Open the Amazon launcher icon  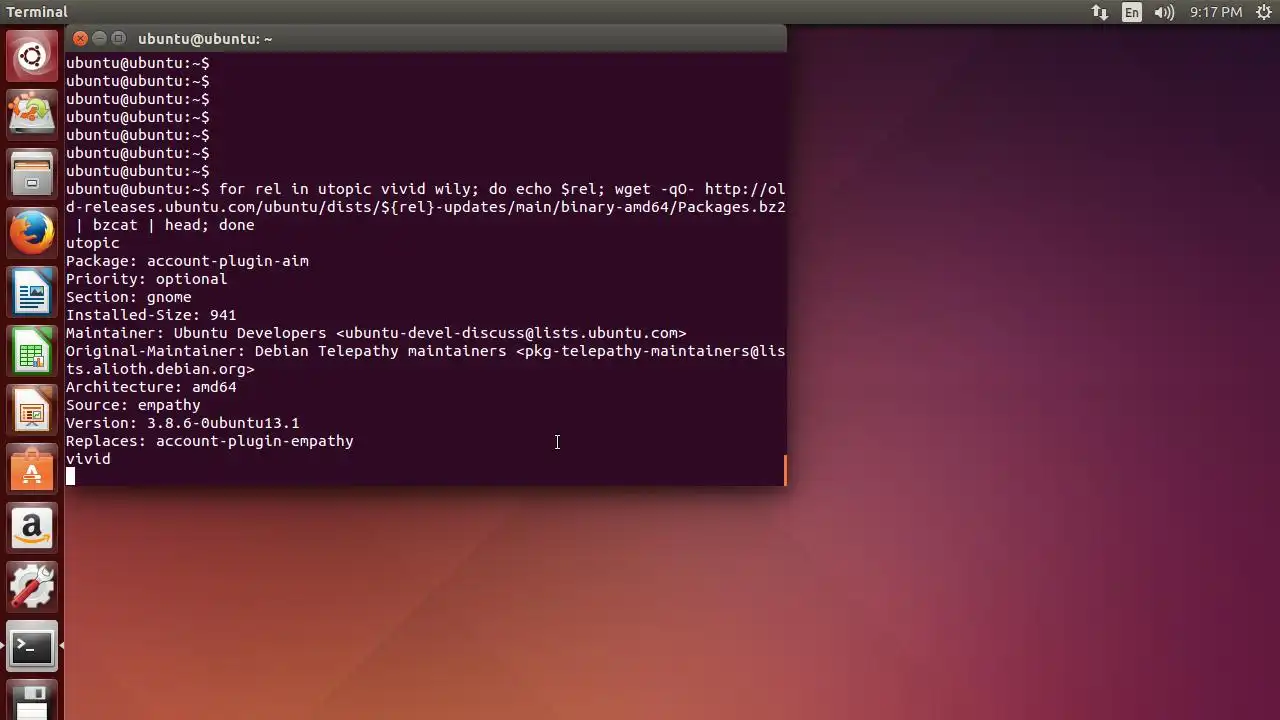pyautogui.click(x=32, y=528)
